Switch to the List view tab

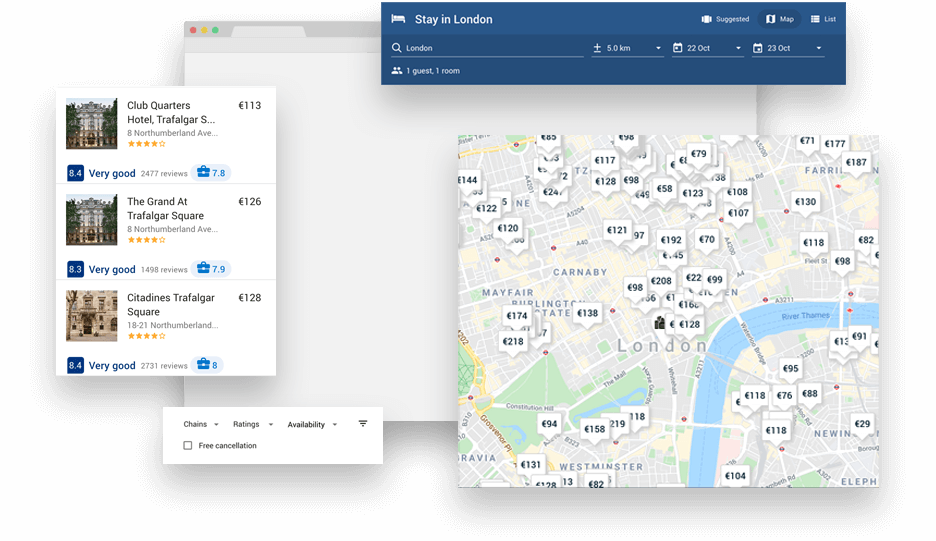coord(823,19)
